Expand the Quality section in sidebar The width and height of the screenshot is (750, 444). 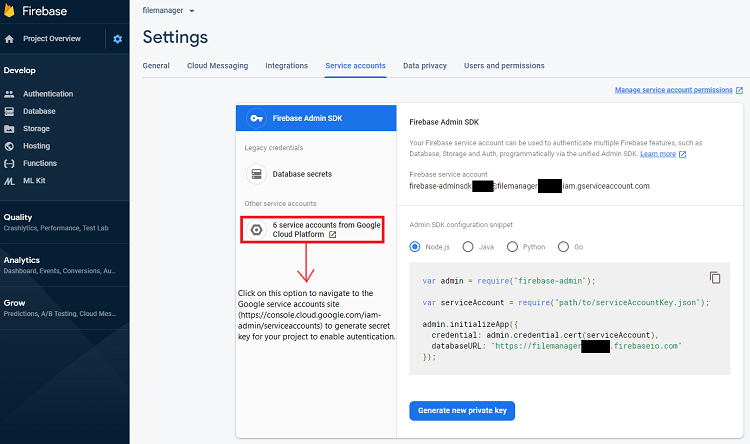[x=18, y=217]
